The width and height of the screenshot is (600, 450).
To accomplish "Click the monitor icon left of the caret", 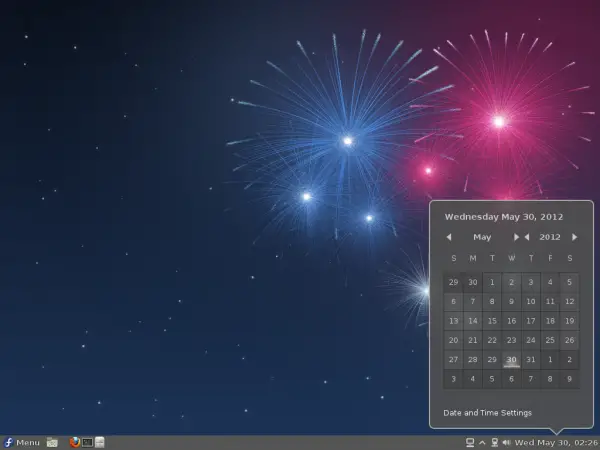I will (470, 443).
